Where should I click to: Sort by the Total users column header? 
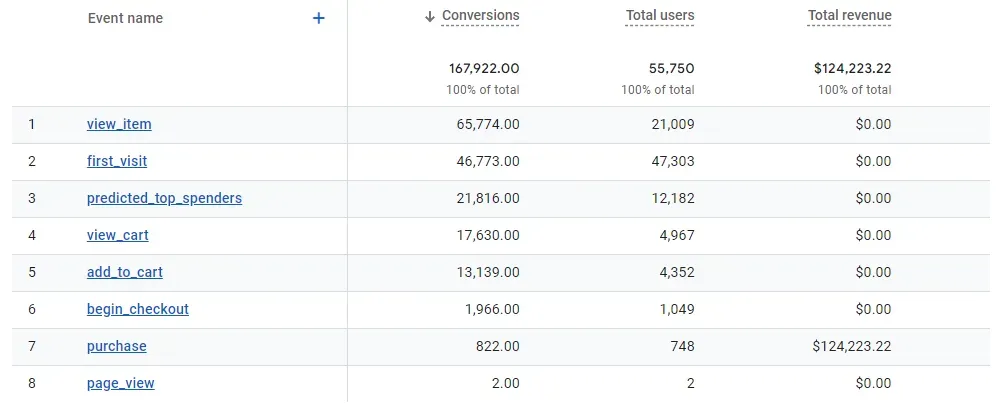660,16
